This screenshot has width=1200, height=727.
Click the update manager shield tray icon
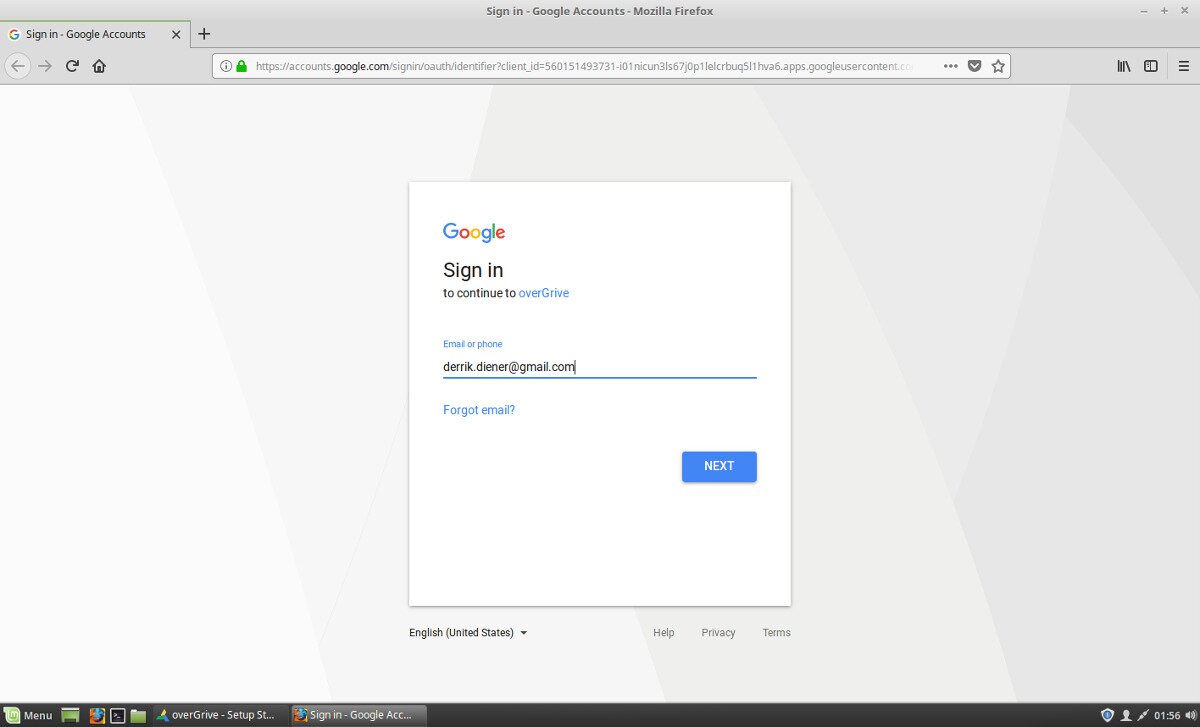1107,715
